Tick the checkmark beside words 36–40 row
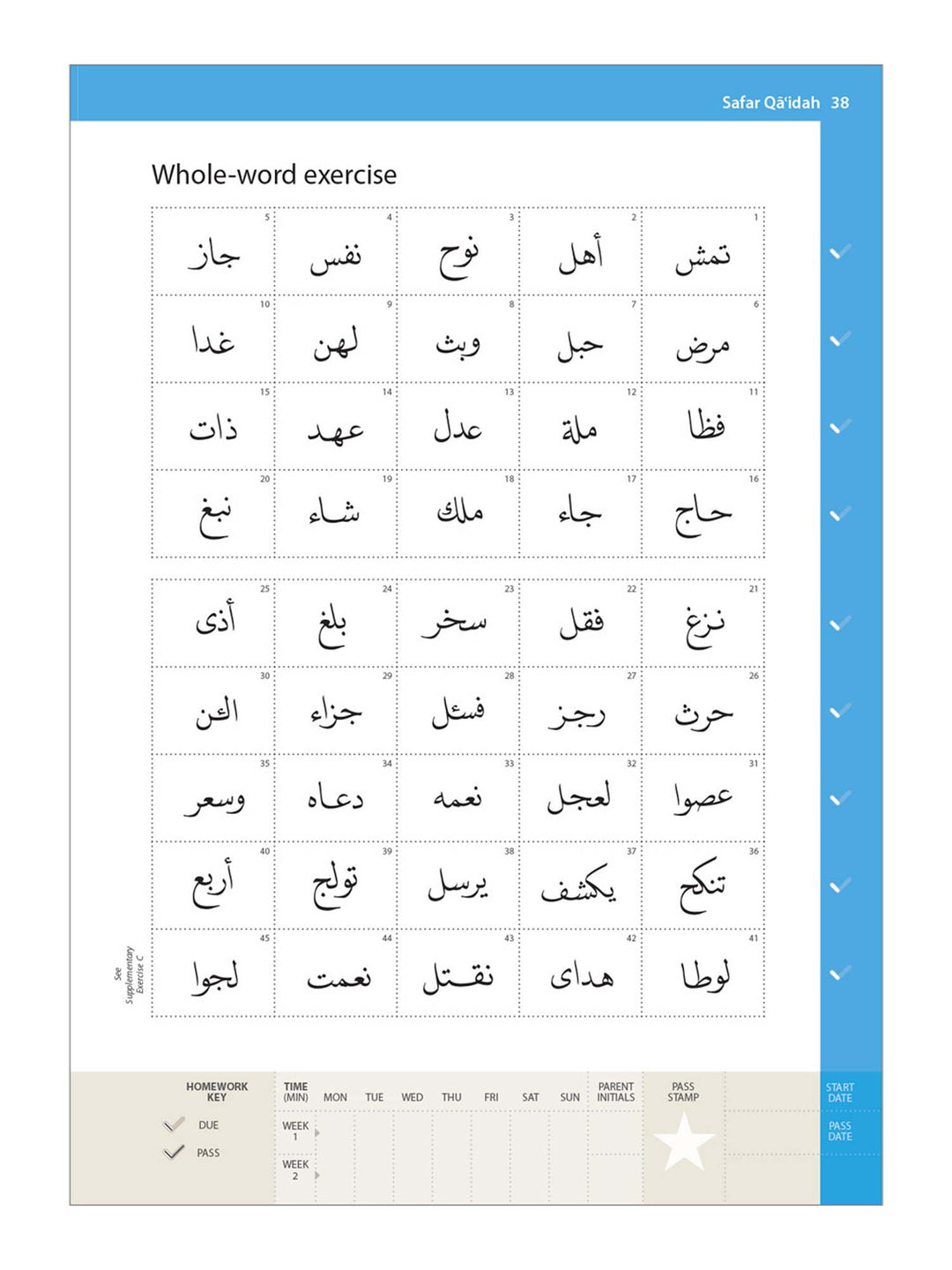Image resolution: width=952 pixels, height=1270 pixels. [840, 885]
